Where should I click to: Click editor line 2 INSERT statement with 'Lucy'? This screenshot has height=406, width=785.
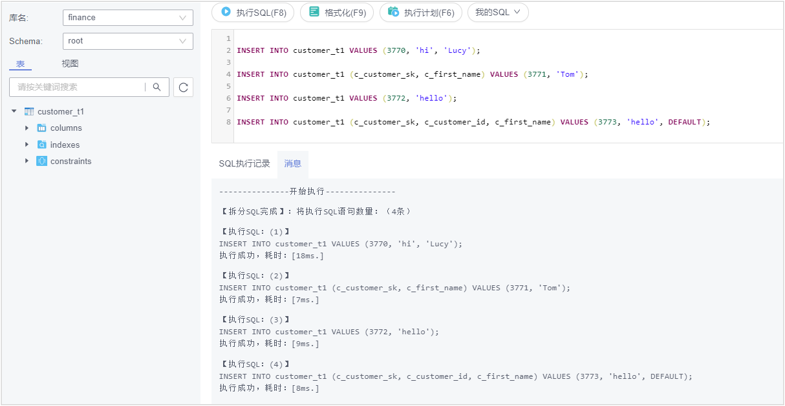[x=358, y=51]
